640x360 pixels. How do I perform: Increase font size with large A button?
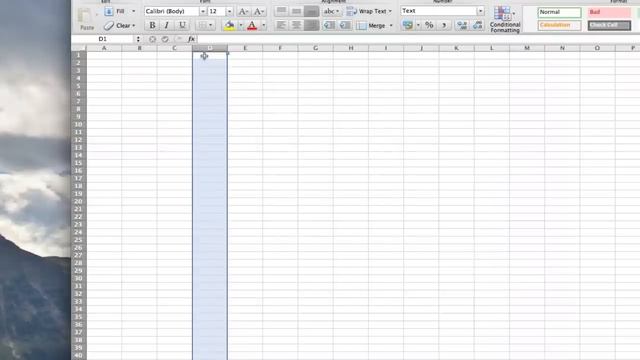[x=243, y=11]
